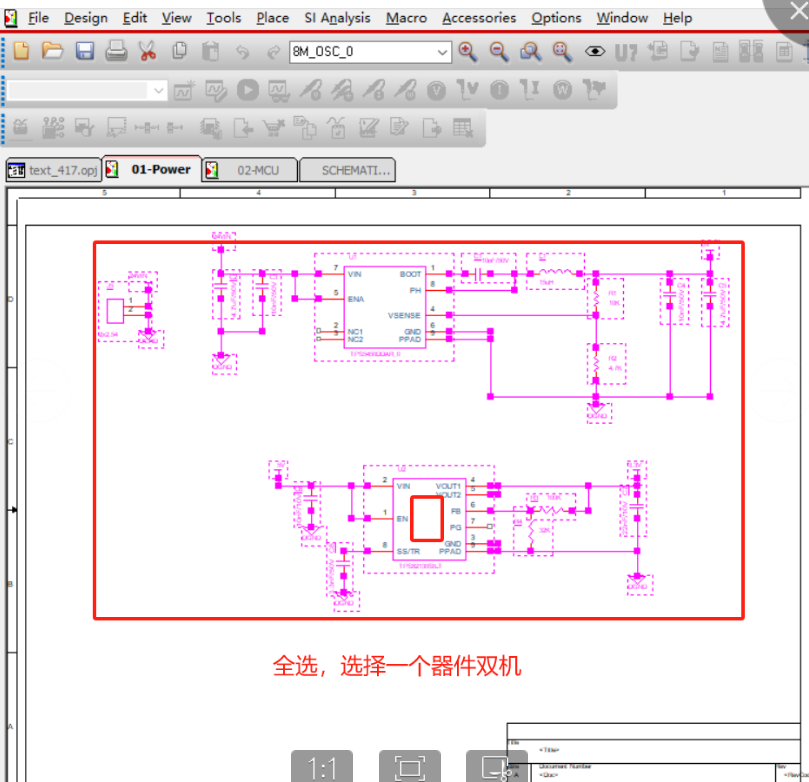Select the 01-Power tab
Image resolution: width=809 pixels, height=782 pixels.
[x=152, y=169]
